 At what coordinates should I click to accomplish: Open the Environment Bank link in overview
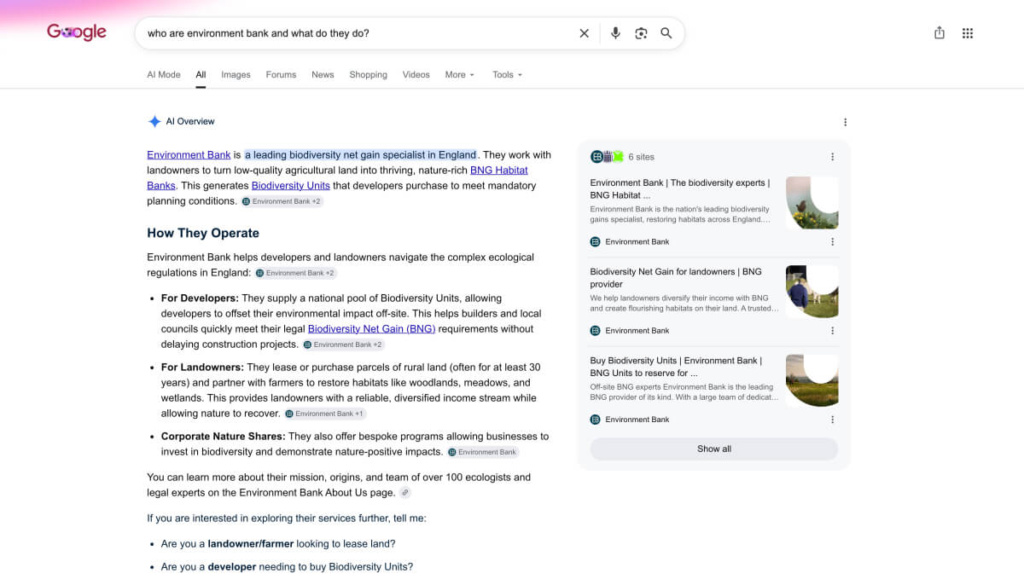[x=189, y=155]
